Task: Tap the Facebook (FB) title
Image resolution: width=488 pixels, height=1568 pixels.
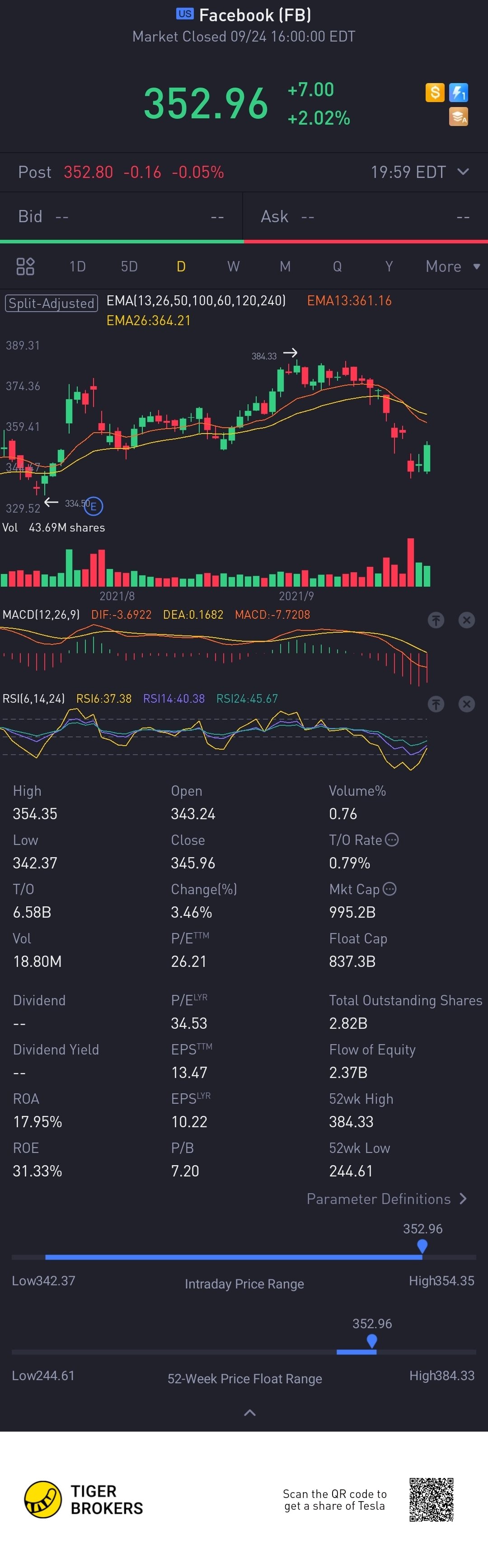Action: 255,14
